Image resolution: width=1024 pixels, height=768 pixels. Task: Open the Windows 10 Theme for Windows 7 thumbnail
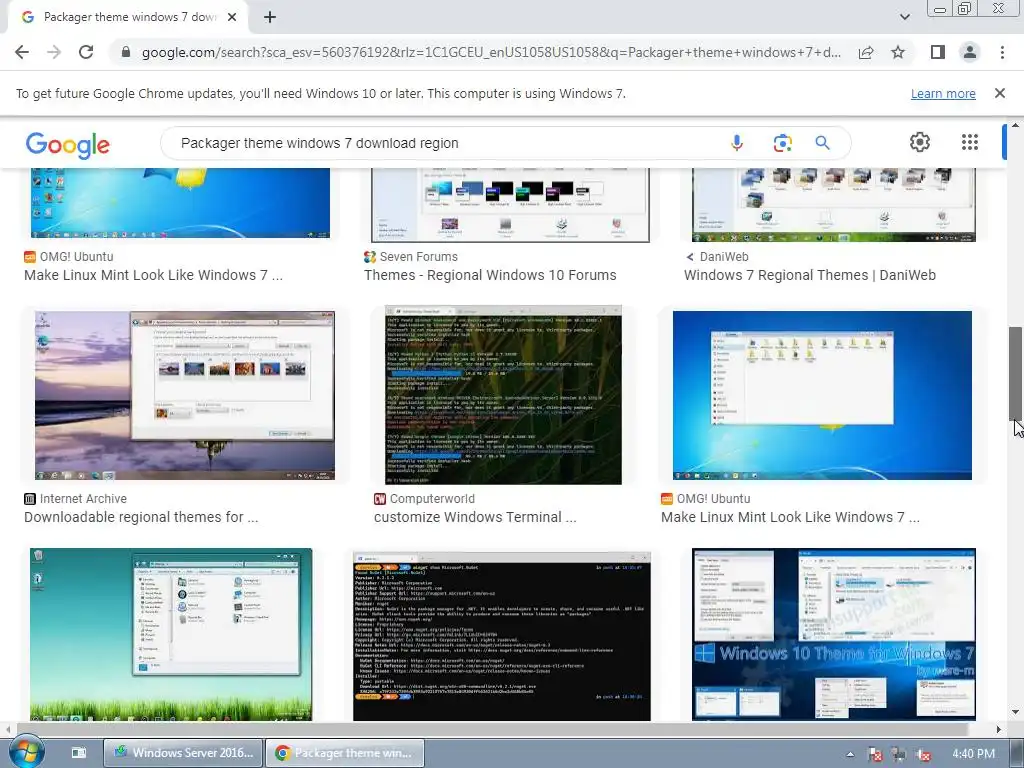[834, 635]
